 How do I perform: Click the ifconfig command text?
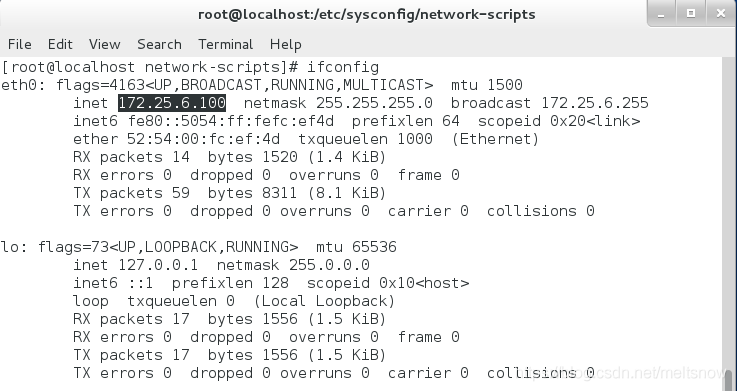(343, 67)
